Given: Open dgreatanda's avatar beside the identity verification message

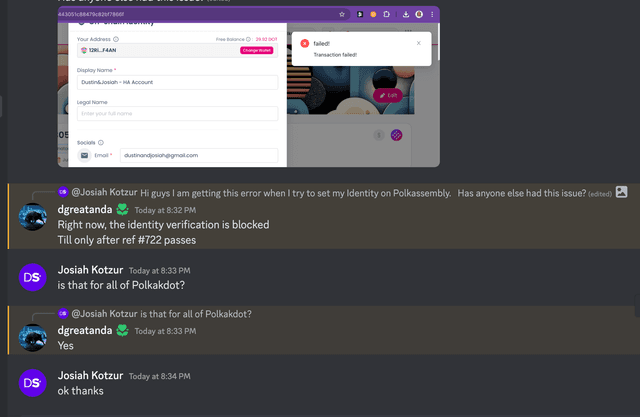Looking at the screenshot, I should click(33, 217).
